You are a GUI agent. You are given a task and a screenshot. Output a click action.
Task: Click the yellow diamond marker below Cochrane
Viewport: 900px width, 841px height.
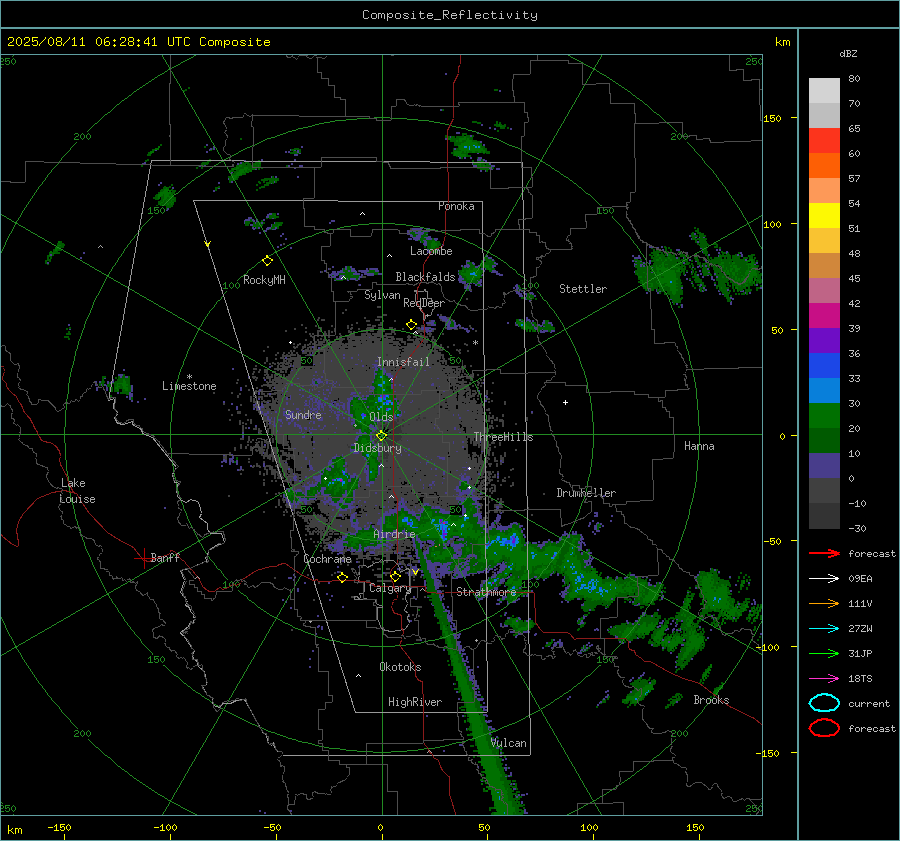pos(342,577)
